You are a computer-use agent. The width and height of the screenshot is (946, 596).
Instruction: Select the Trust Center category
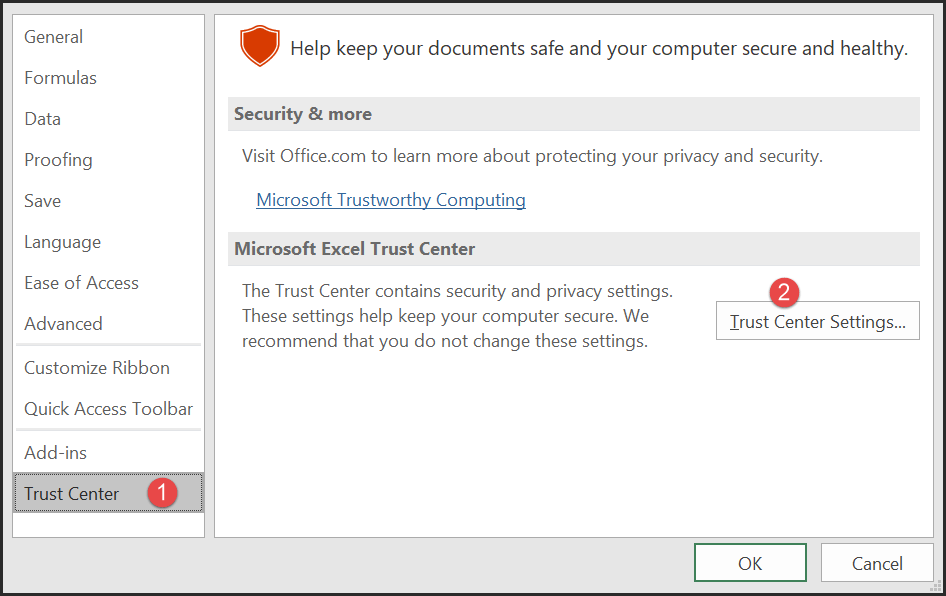click(109, 493)
